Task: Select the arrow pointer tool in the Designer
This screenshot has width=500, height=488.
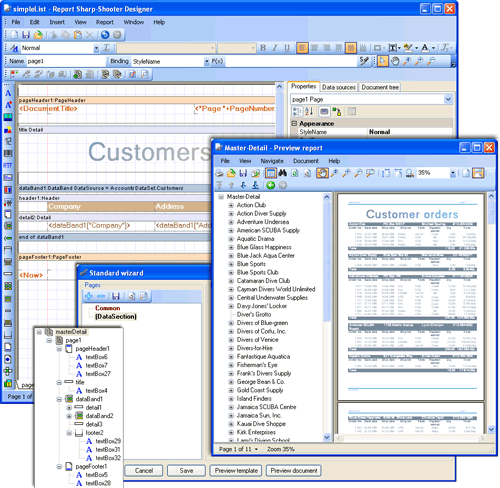Action: click(x=383, y=61)
